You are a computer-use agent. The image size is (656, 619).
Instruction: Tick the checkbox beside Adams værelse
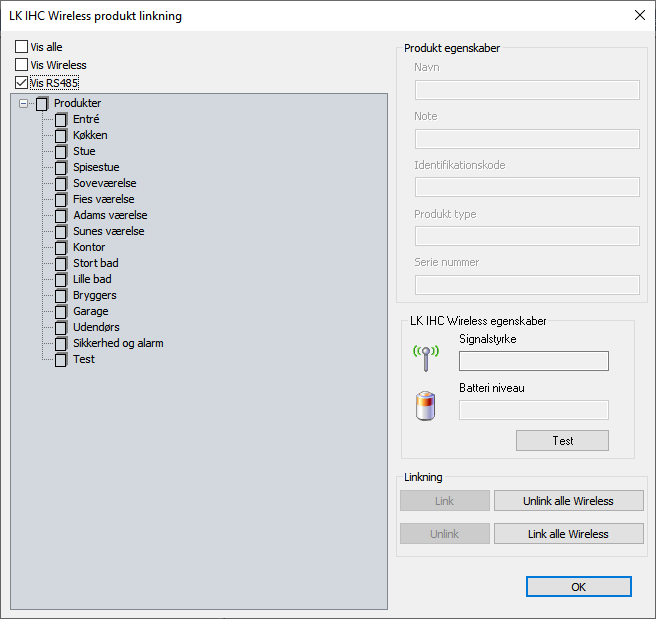61,215
